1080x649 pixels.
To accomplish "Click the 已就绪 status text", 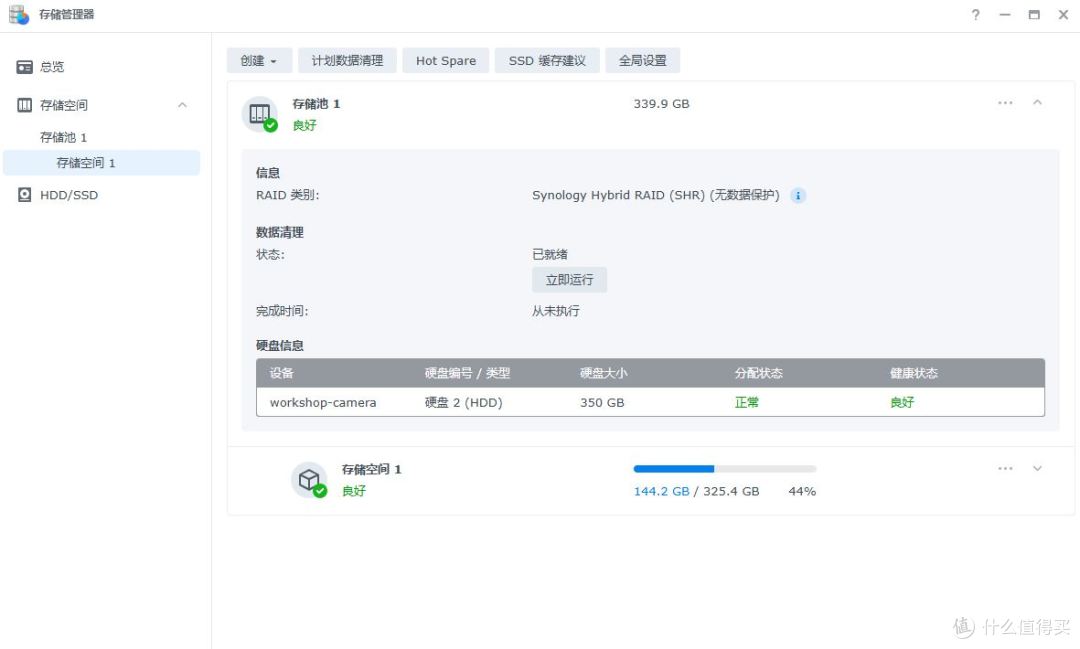I will click(x=550, y=254).
